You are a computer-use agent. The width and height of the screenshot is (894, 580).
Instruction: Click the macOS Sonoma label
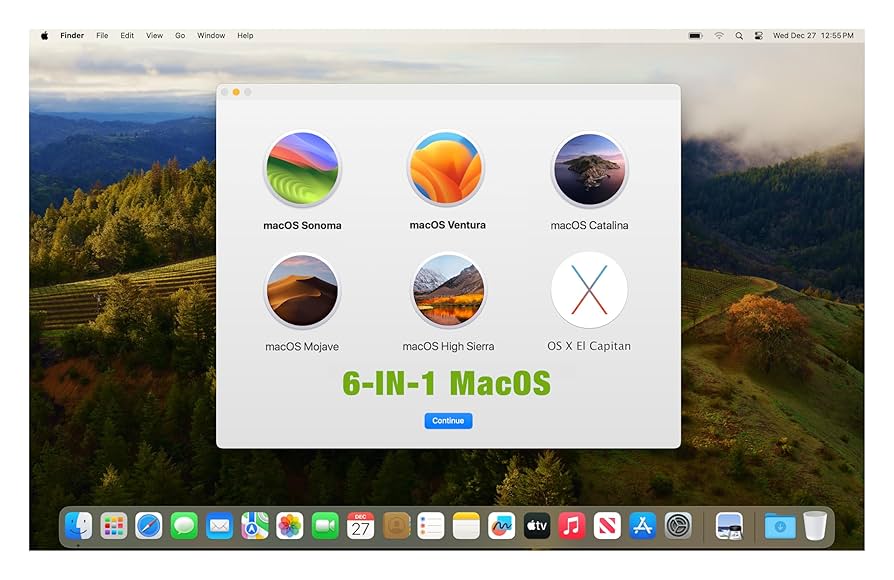302,225
